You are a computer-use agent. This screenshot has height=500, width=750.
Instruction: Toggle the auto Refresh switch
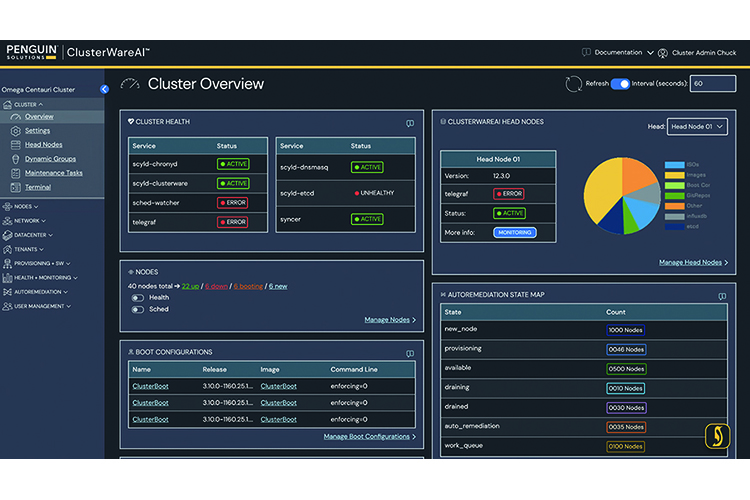tap(620, 84)
